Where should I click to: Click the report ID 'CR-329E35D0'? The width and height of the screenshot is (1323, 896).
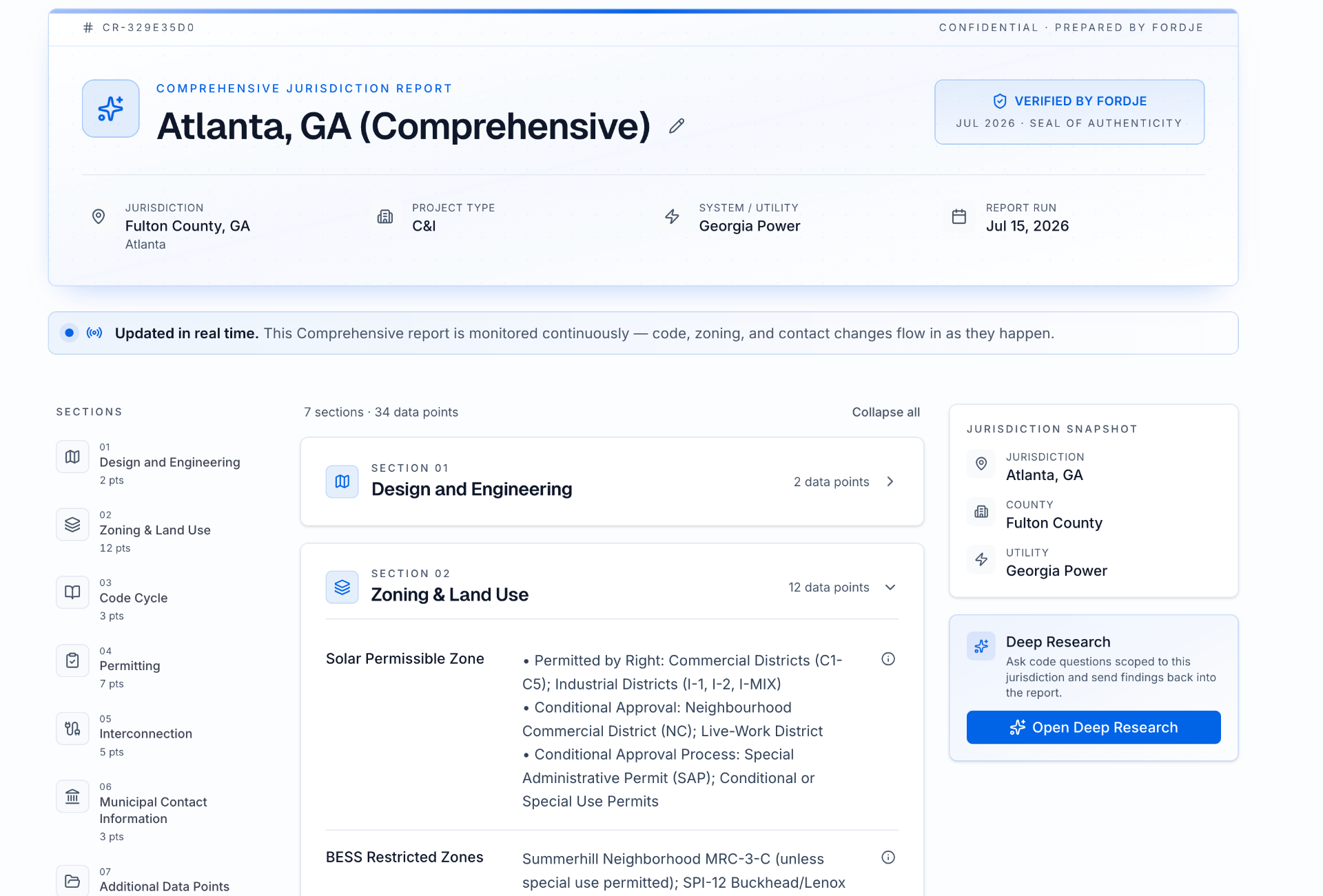click(148, 28)
